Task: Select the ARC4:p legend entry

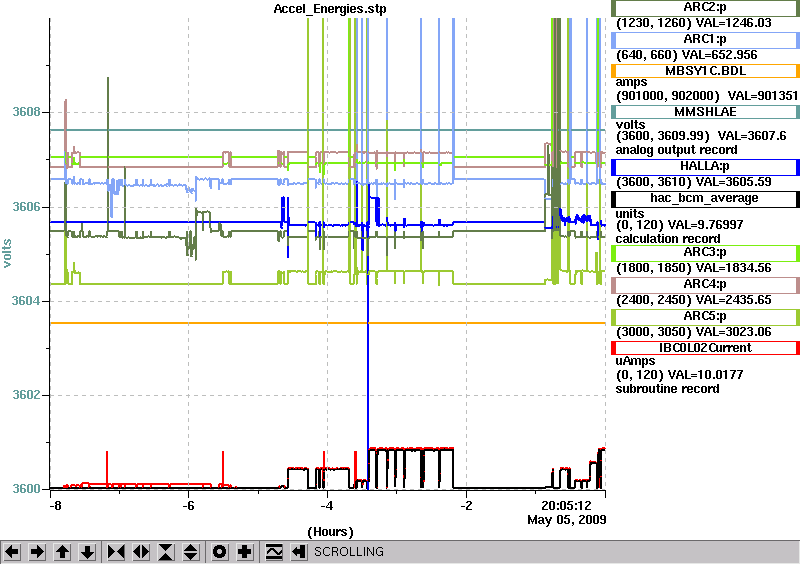Action: (x=705, y=284)
